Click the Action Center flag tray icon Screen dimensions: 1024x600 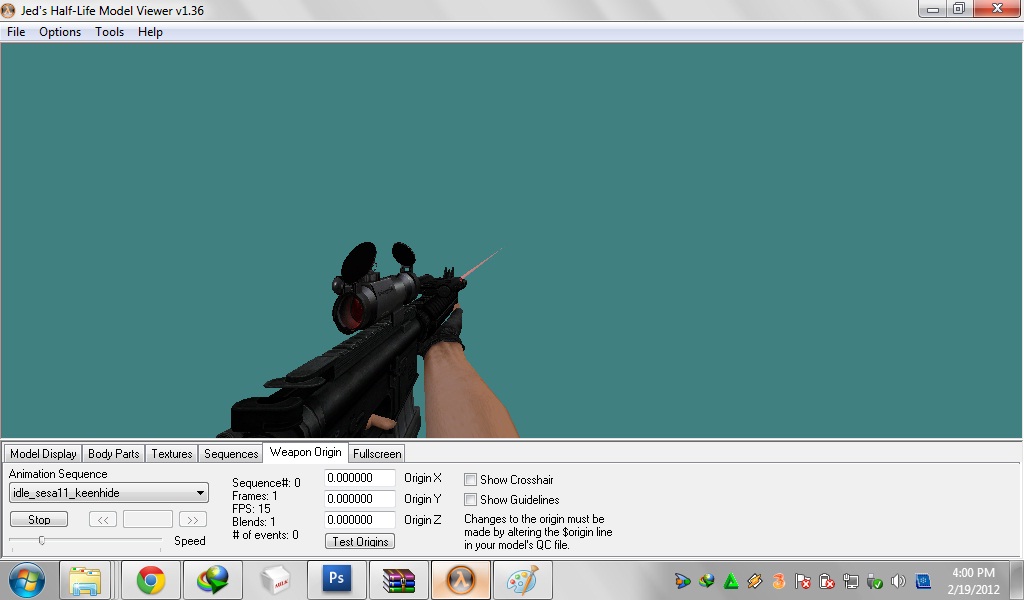click(803, 581)
